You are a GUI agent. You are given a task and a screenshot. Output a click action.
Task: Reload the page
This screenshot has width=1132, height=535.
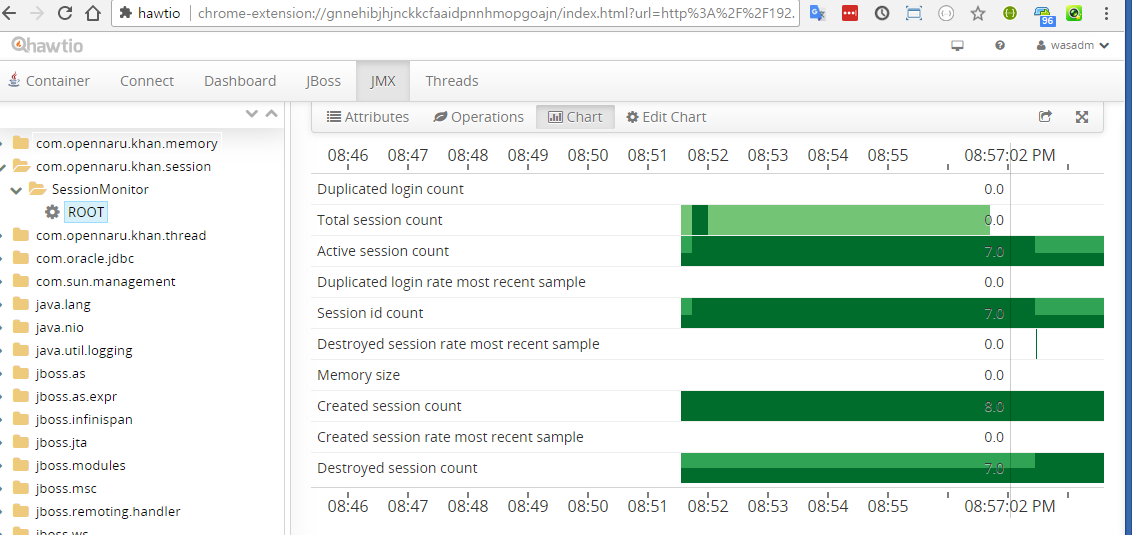click(64, 14)
